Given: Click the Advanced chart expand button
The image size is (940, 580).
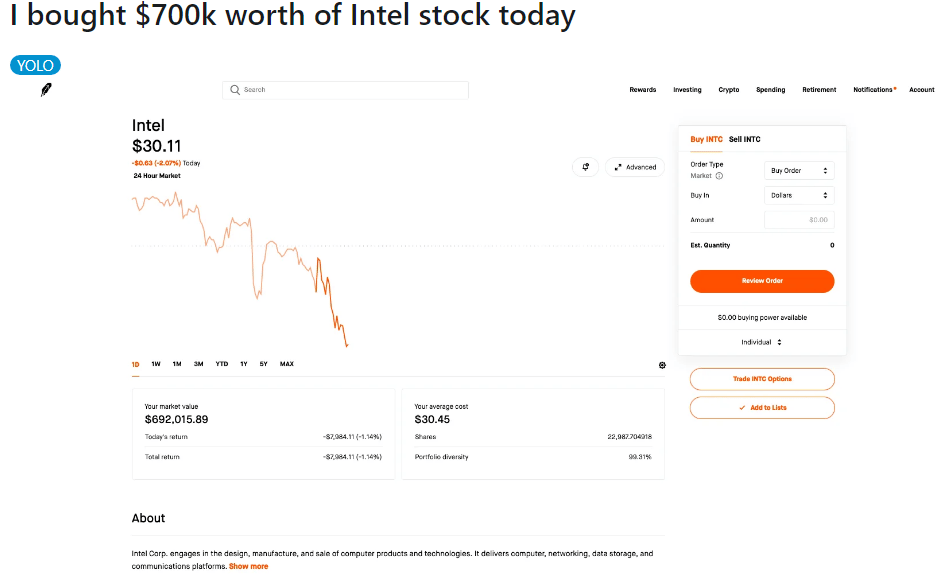Looking at the screenshot, I should [x=635, y=167].
